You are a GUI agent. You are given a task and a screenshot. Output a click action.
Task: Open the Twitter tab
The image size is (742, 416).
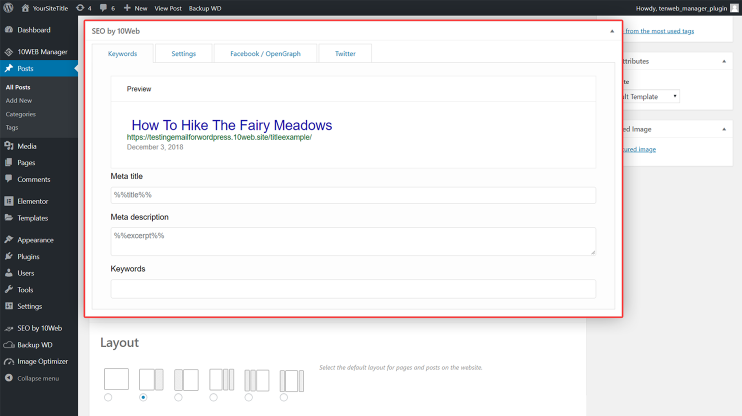(345, 53)
